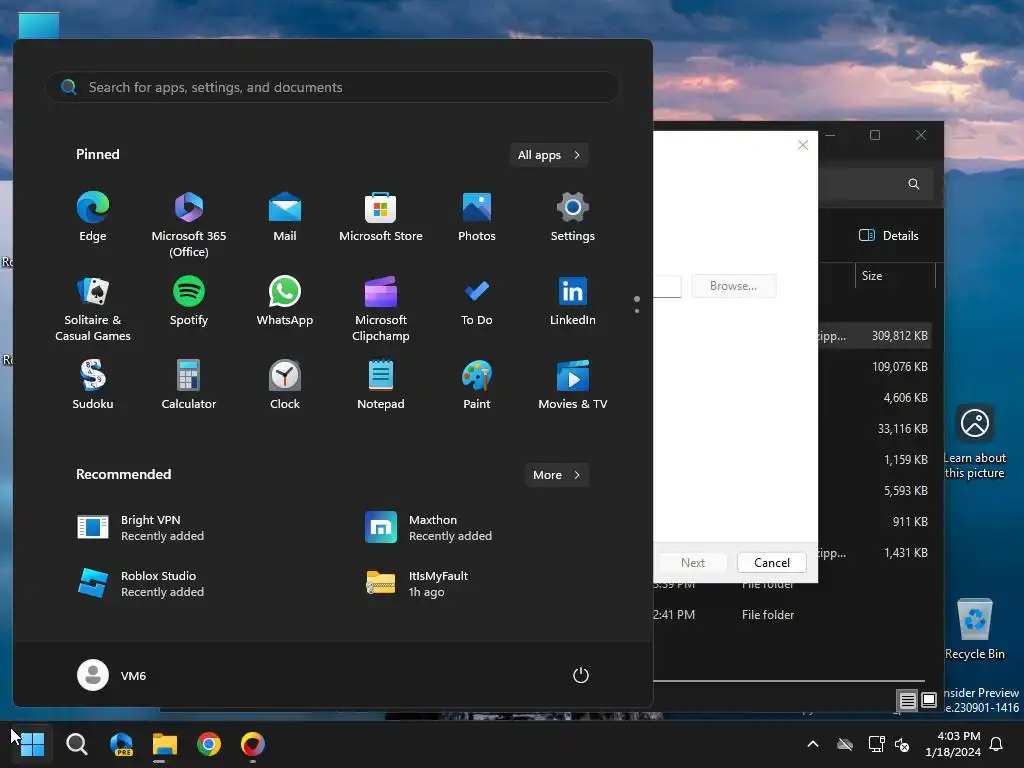Go to next pinned apps page dot
Screen dimensions: 1024x768
pyautogui.click(x=637, y=311)
